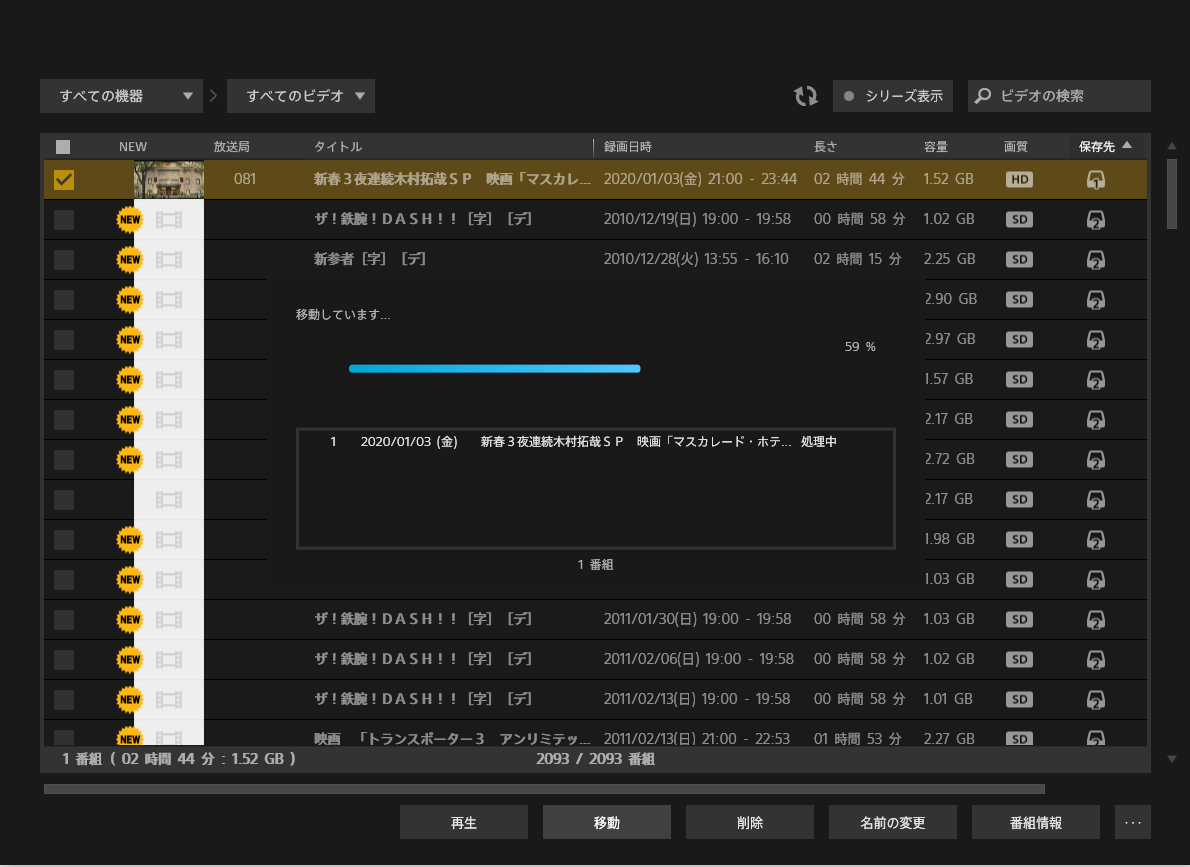
Task: Click the storage icon on the 2011/02/06 row
Action: 1096,660
